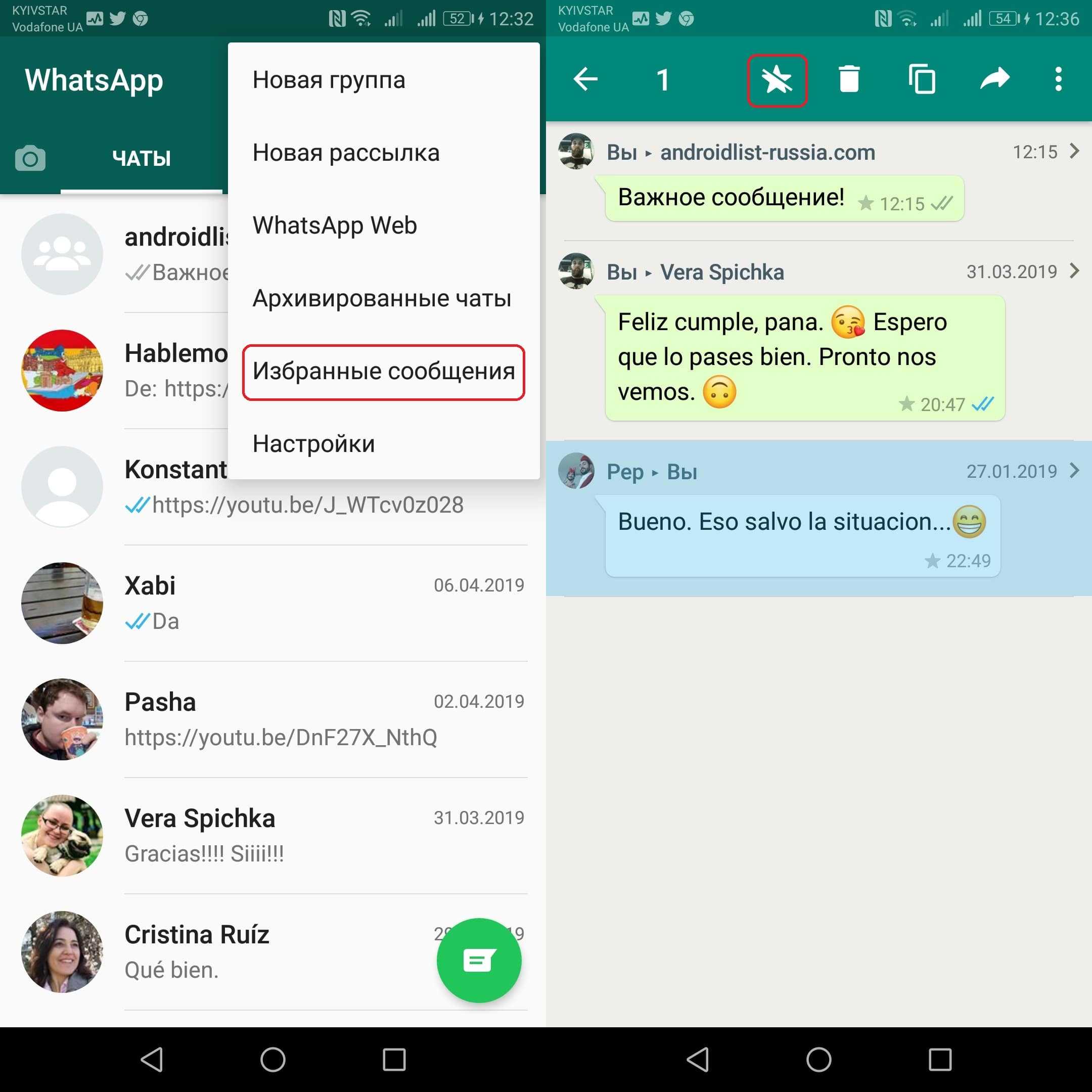The width and height of the screenshot is (1092, 1092).
Task: Expand the androidlist-russia.com message
Action: 1075,152
